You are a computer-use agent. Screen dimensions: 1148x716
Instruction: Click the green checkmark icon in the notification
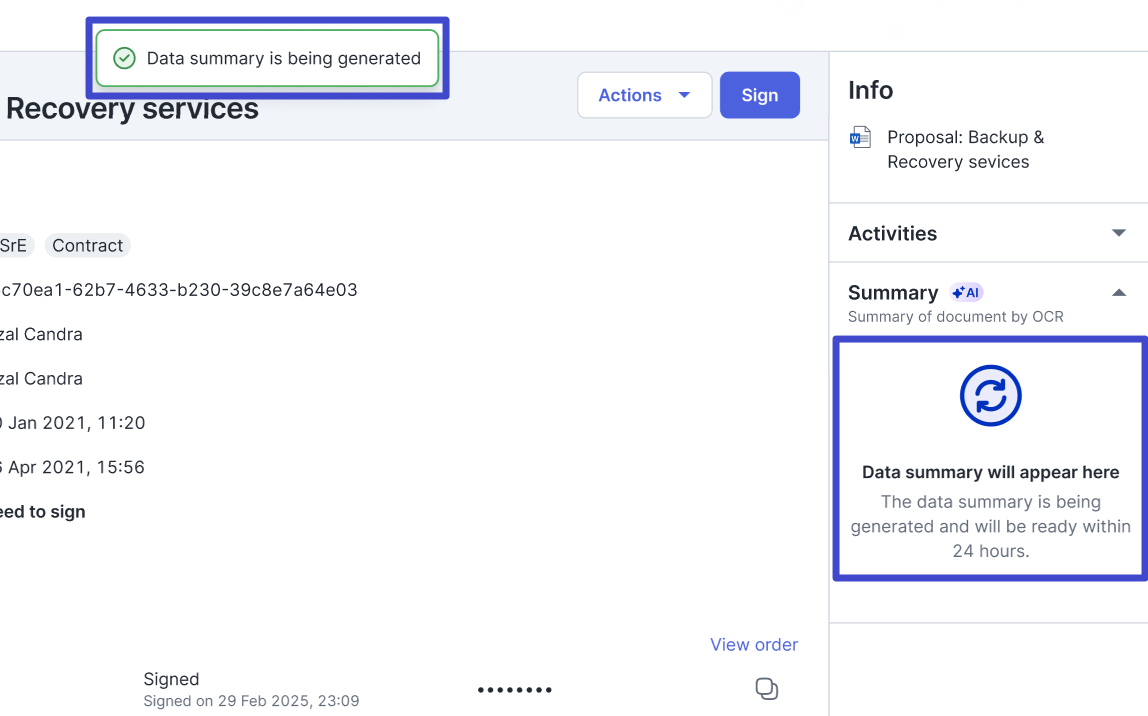[124, 58]
